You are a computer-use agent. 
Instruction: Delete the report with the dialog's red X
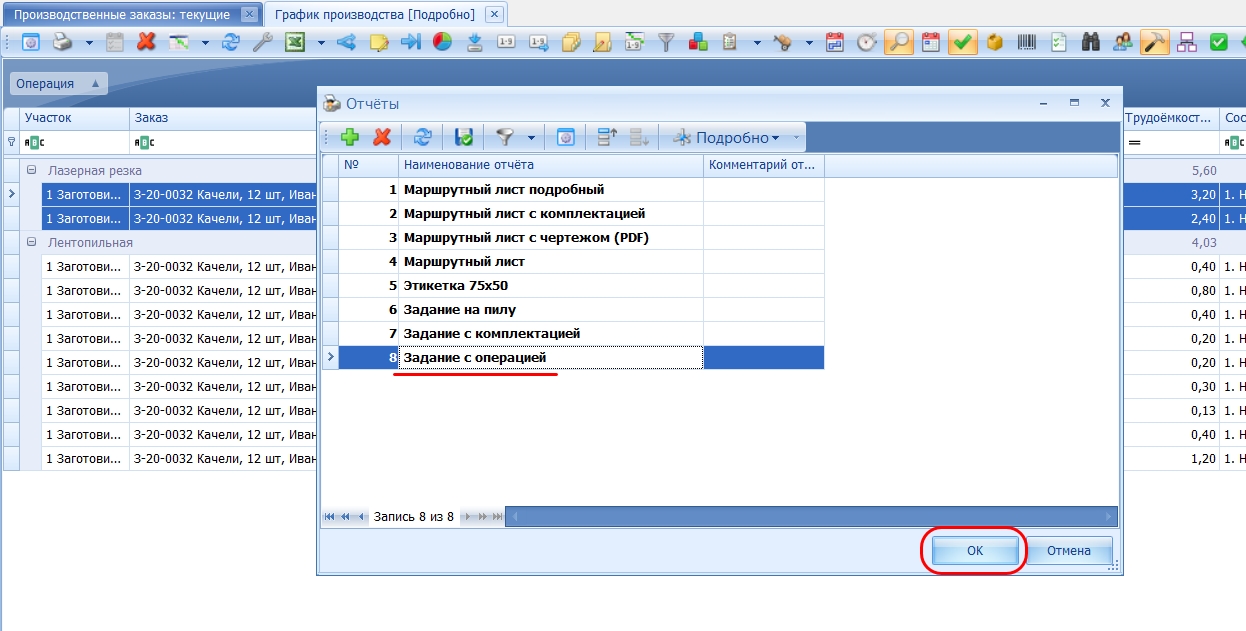pyautogui.click(x=381, y=137)
